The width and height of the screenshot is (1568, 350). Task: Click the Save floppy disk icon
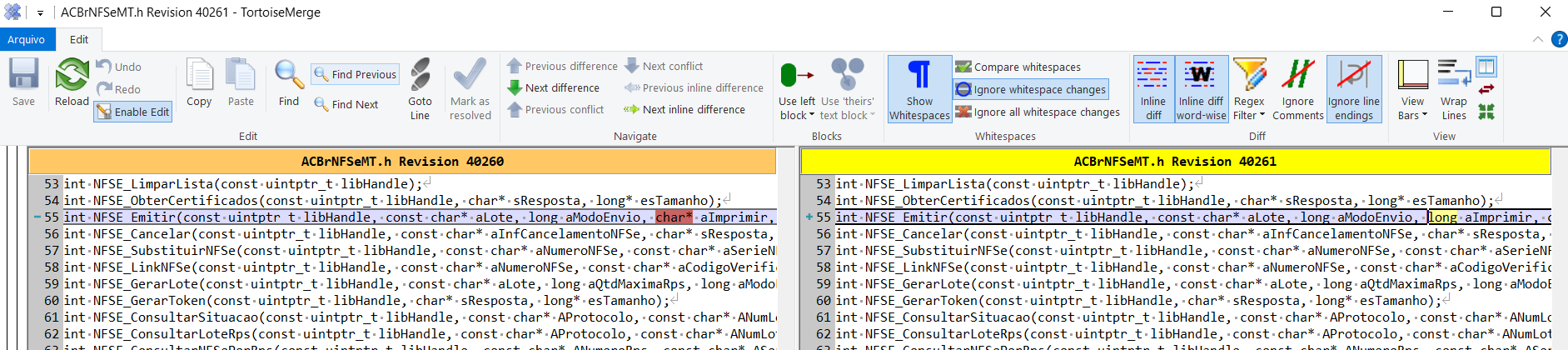coord(23,74)
